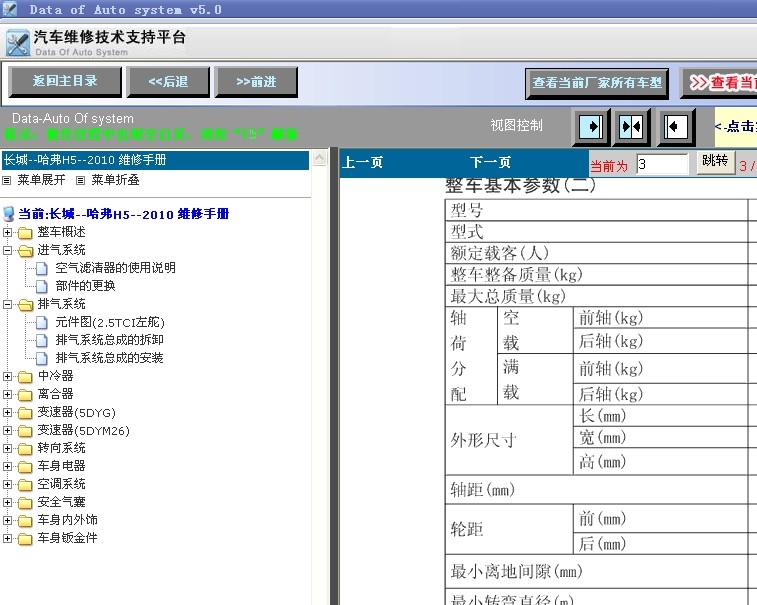The image size is (757, 605).
Task: Click the current page number input field
Action: [x=662, y=164]
